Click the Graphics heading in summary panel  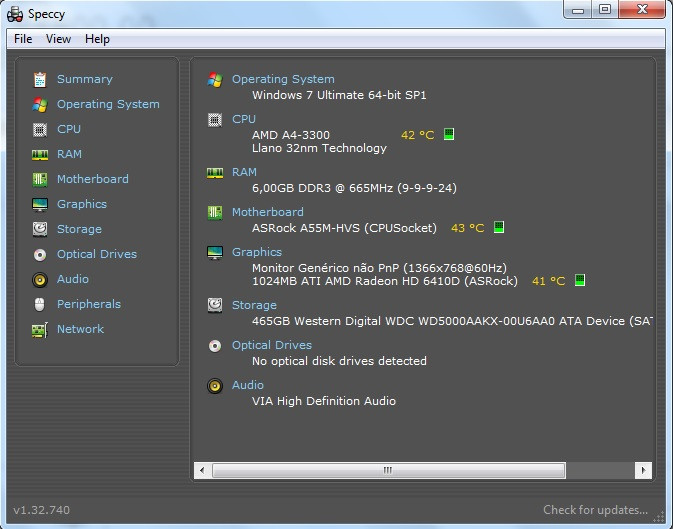point(257,252)
